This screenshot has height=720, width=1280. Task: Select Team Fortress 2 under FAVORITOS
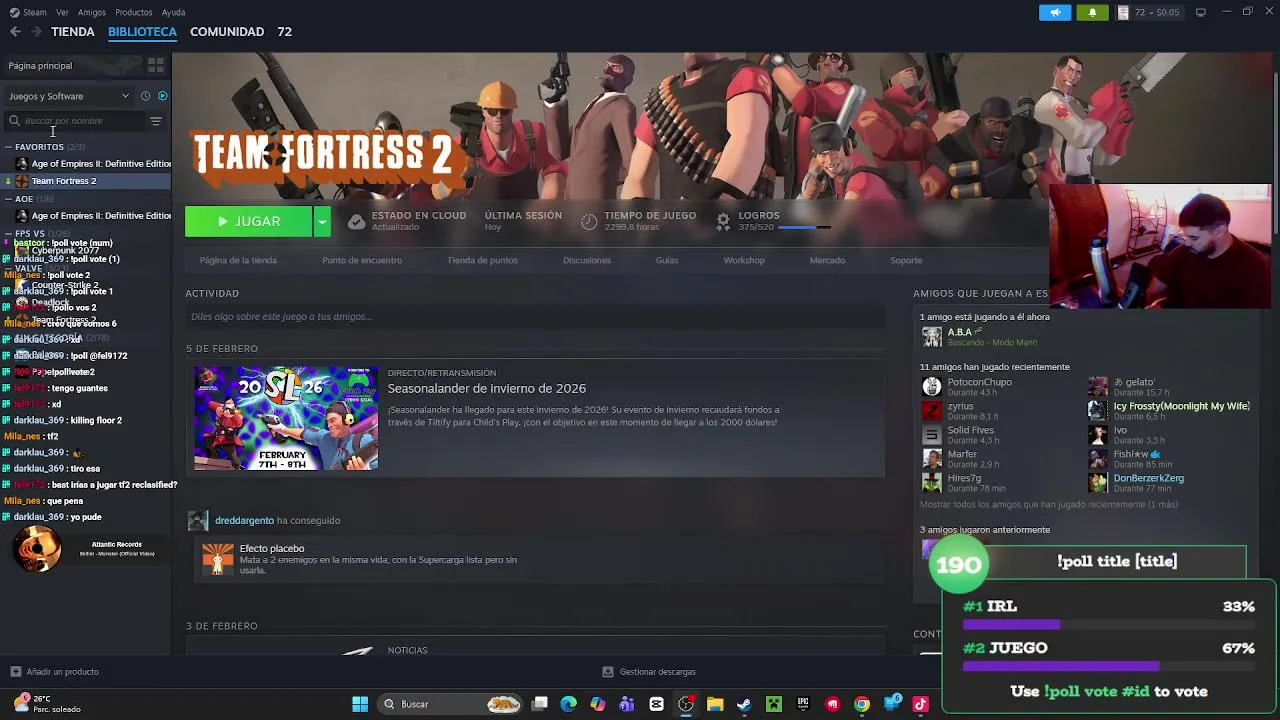(86, 181)
